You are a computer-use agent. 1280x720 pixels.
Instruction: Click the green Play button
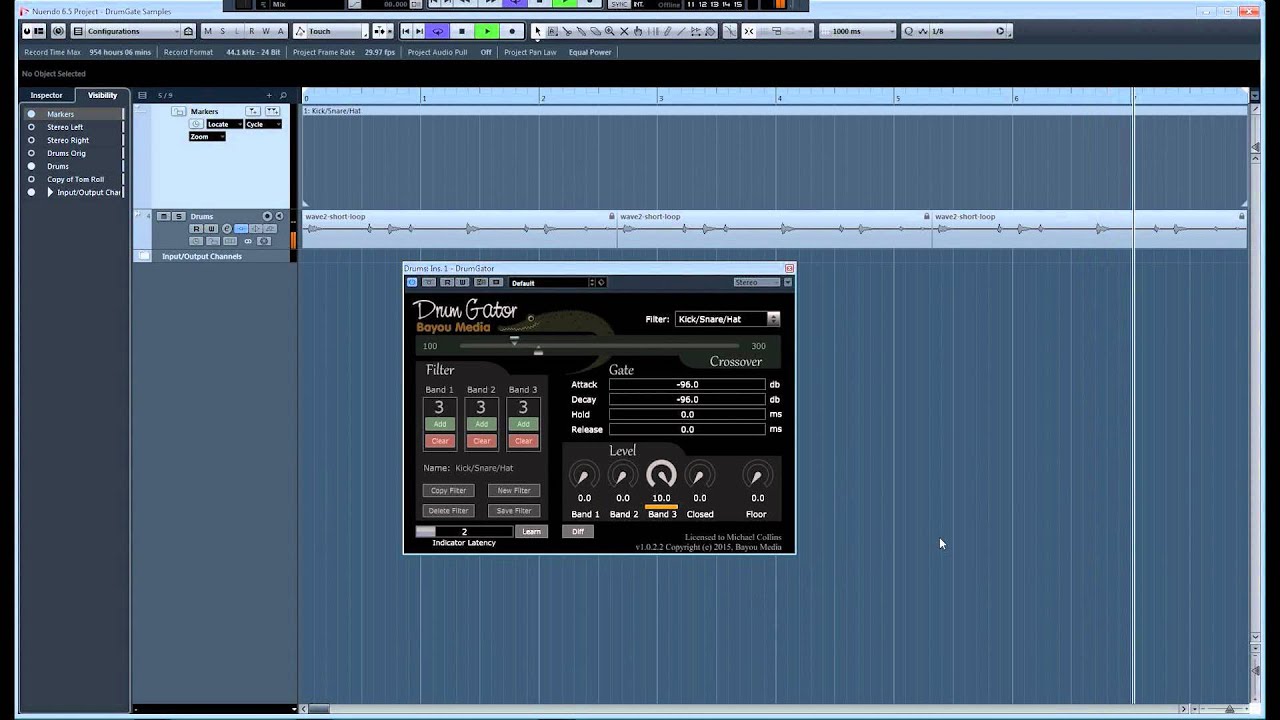(487, 31)
